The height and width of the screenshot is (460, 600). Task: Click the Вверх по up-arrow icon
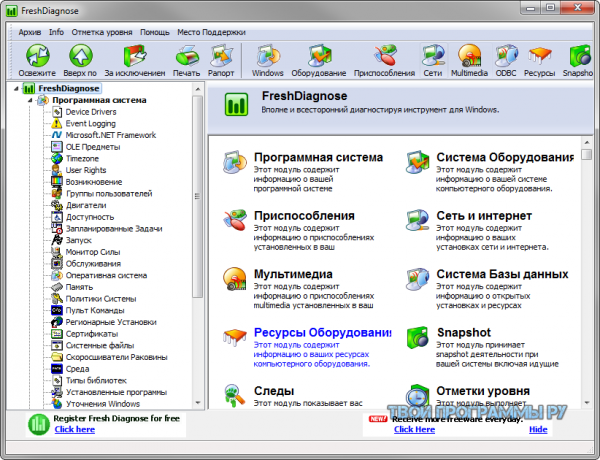[80, 55]
